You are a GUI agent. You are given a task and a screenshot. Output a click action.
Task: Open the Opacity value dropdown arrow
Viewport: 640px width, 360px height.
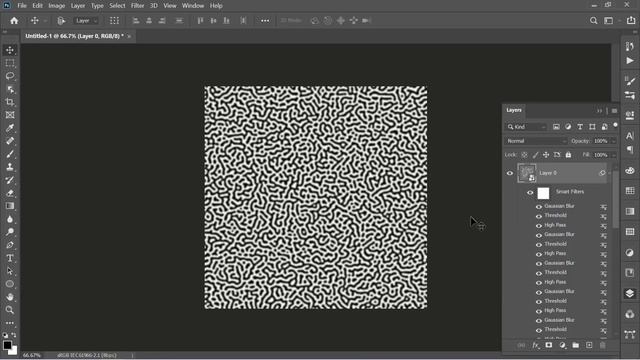(x=613, y=141)
